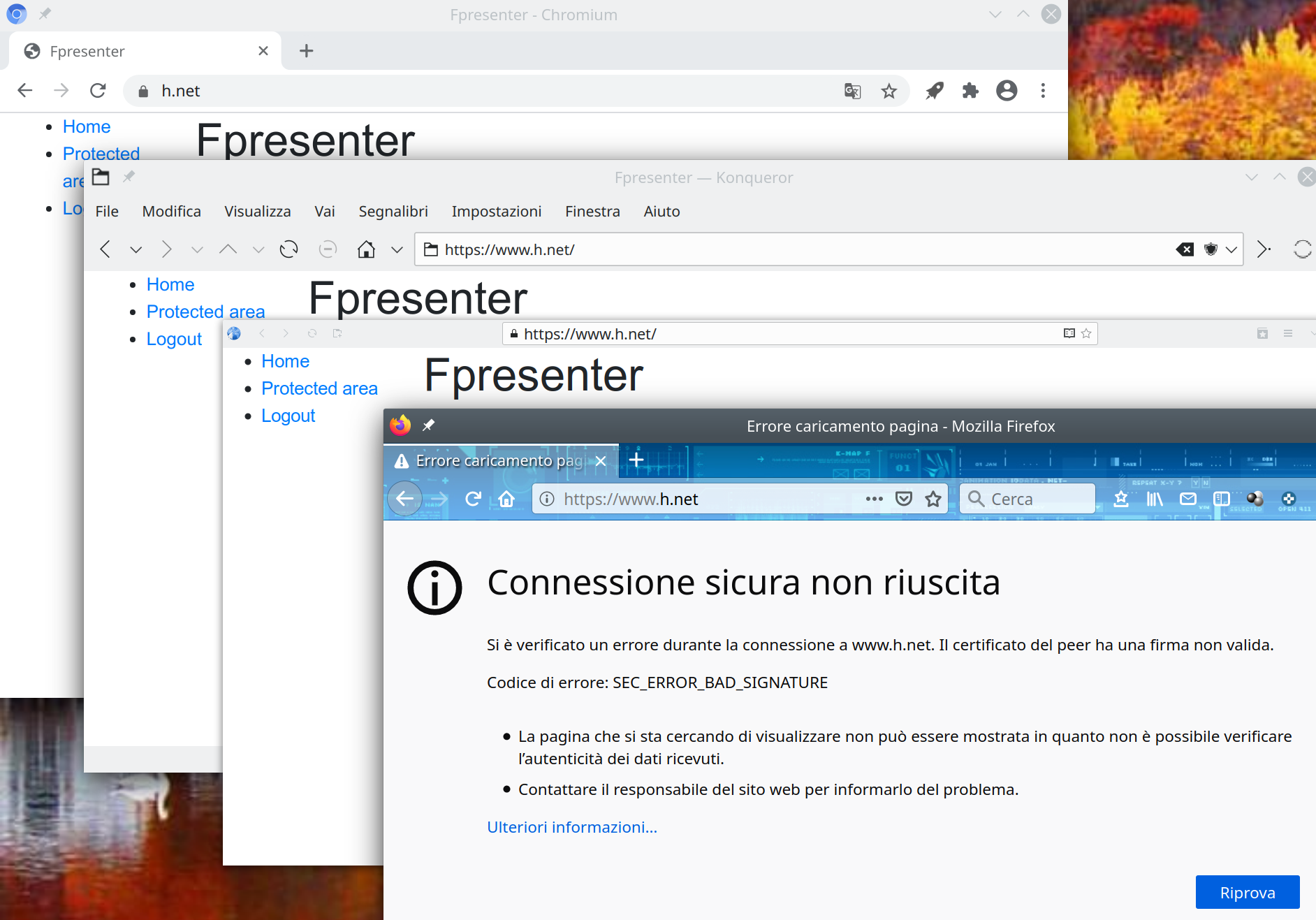Select the Fpresenter tab in Chromium
This screenshot has width=1316, height=920.
[x=145, y=51]
